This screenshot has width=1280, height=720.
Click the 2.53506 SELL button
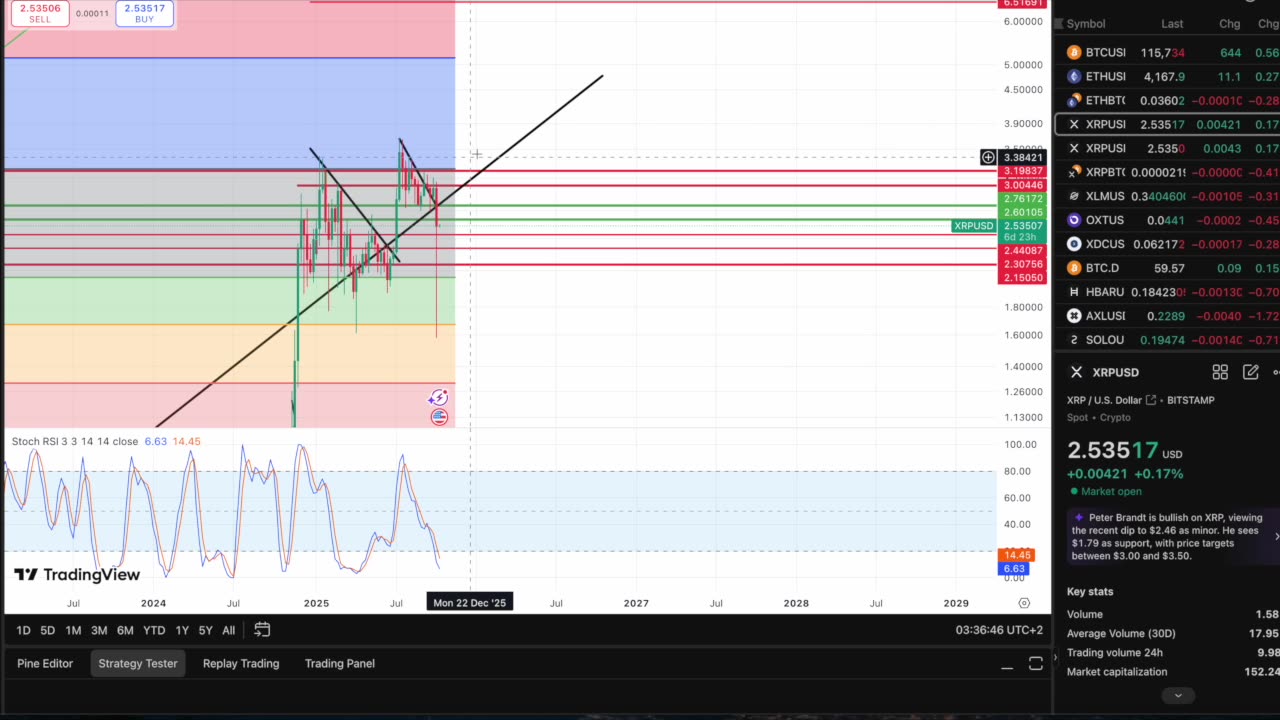click(39, 13)
